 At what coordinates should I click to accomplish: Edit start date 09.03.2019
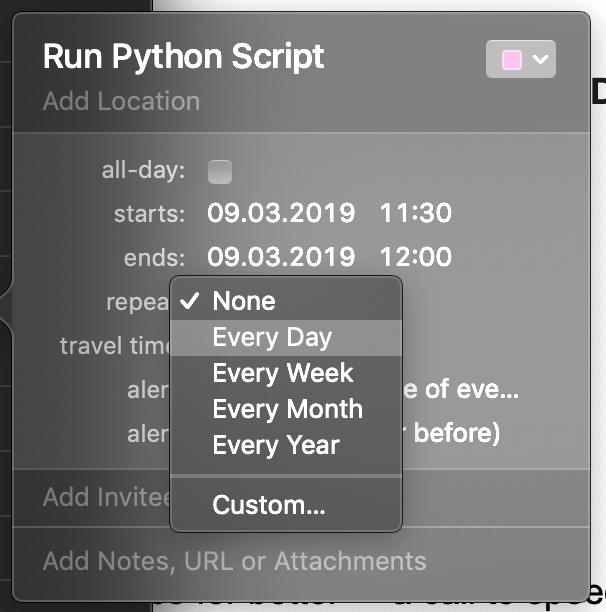(281, 213)
